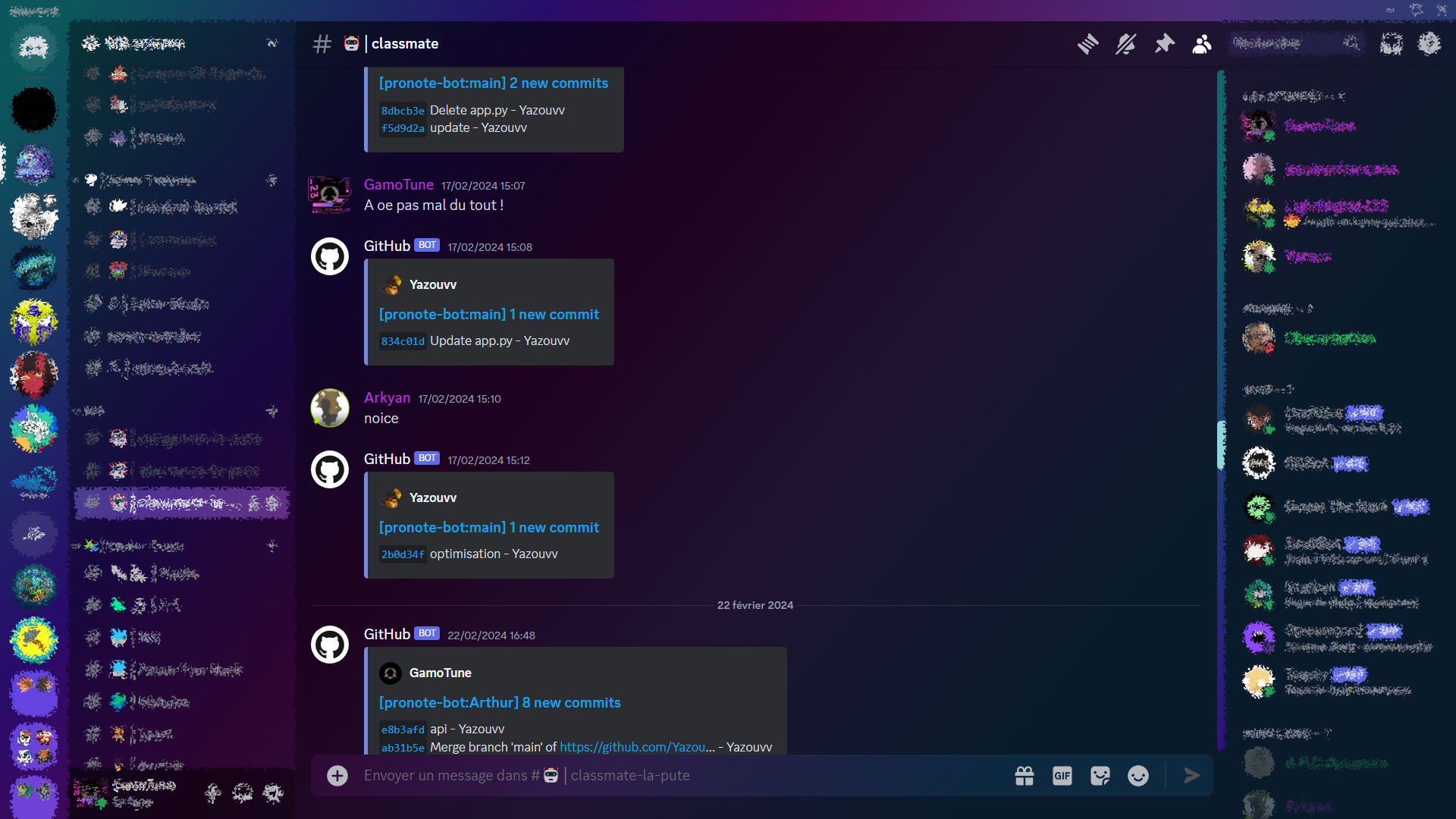Open the GIF picker button
This screenshot has height=819, width=1456.
point(1062,775)
